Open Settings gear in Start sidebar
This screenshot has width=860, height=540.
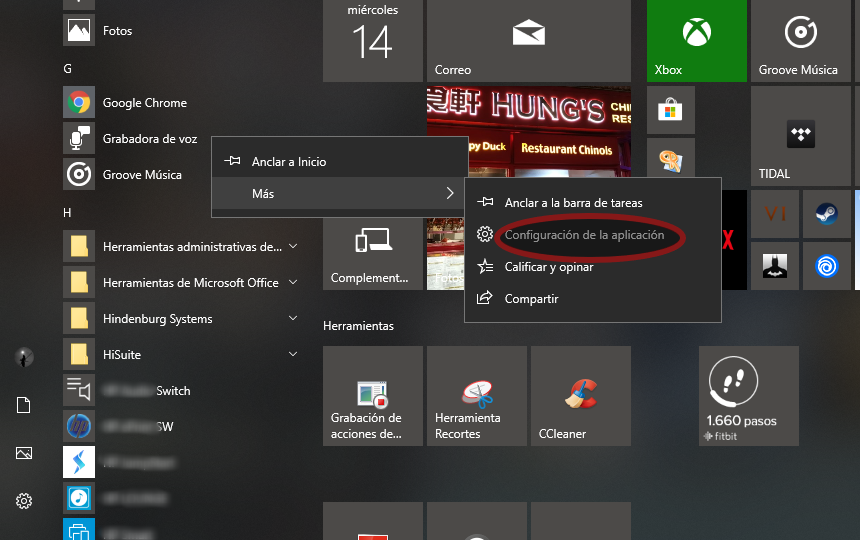[24, 501]
